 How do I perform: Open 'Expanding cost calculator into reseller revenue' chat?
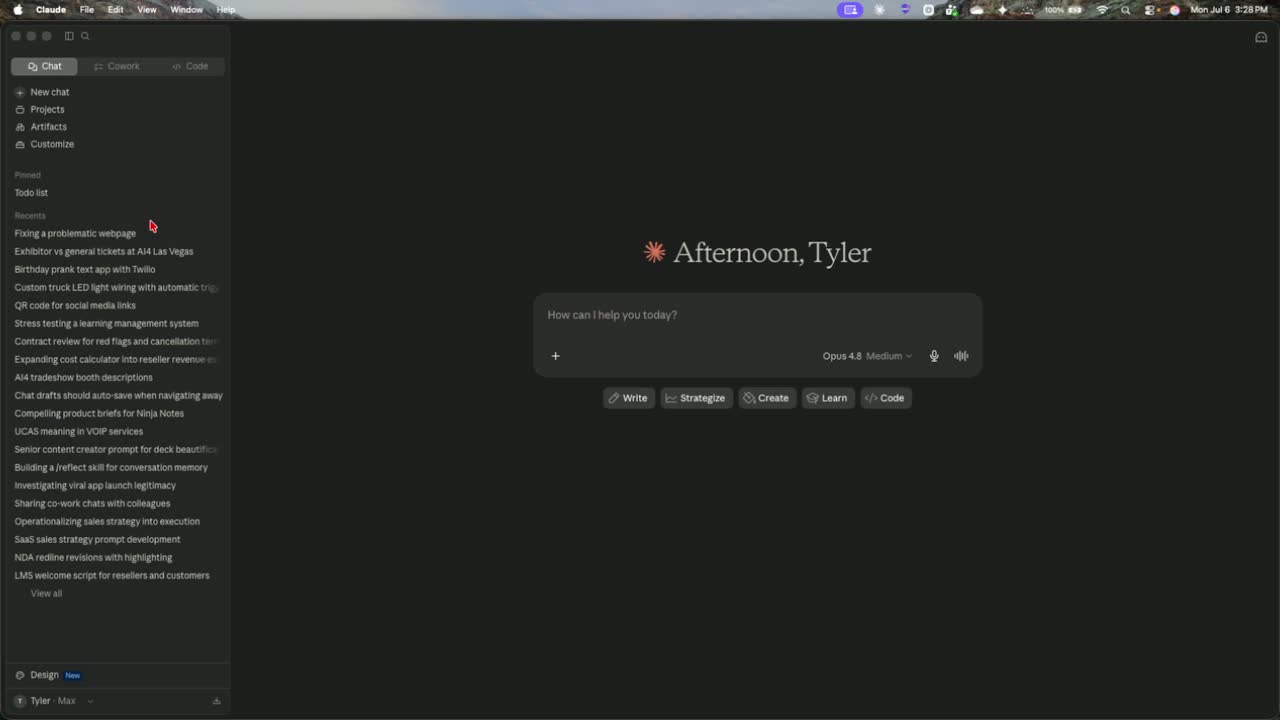(x=116, y=360)
